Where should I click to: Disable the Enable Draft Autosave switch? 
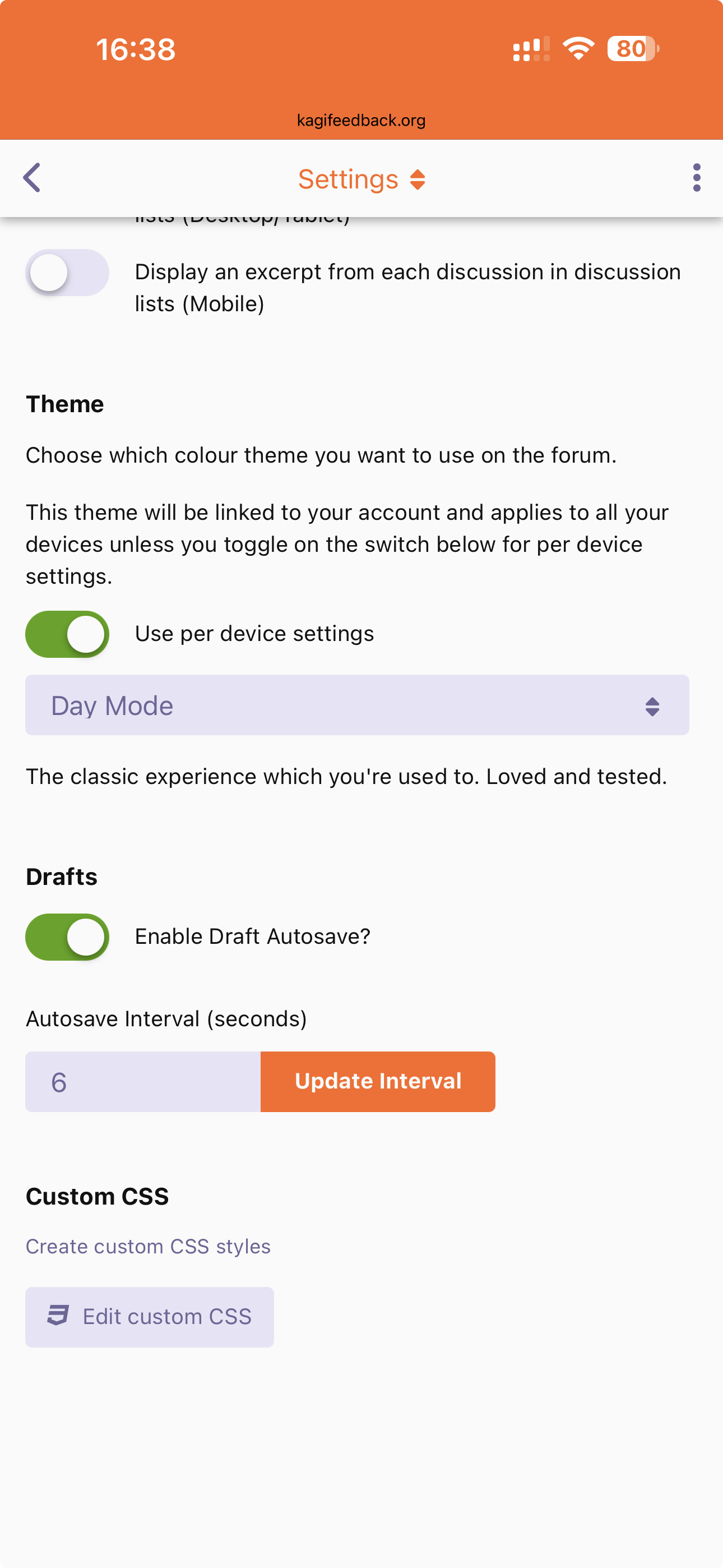pos(67,937)
